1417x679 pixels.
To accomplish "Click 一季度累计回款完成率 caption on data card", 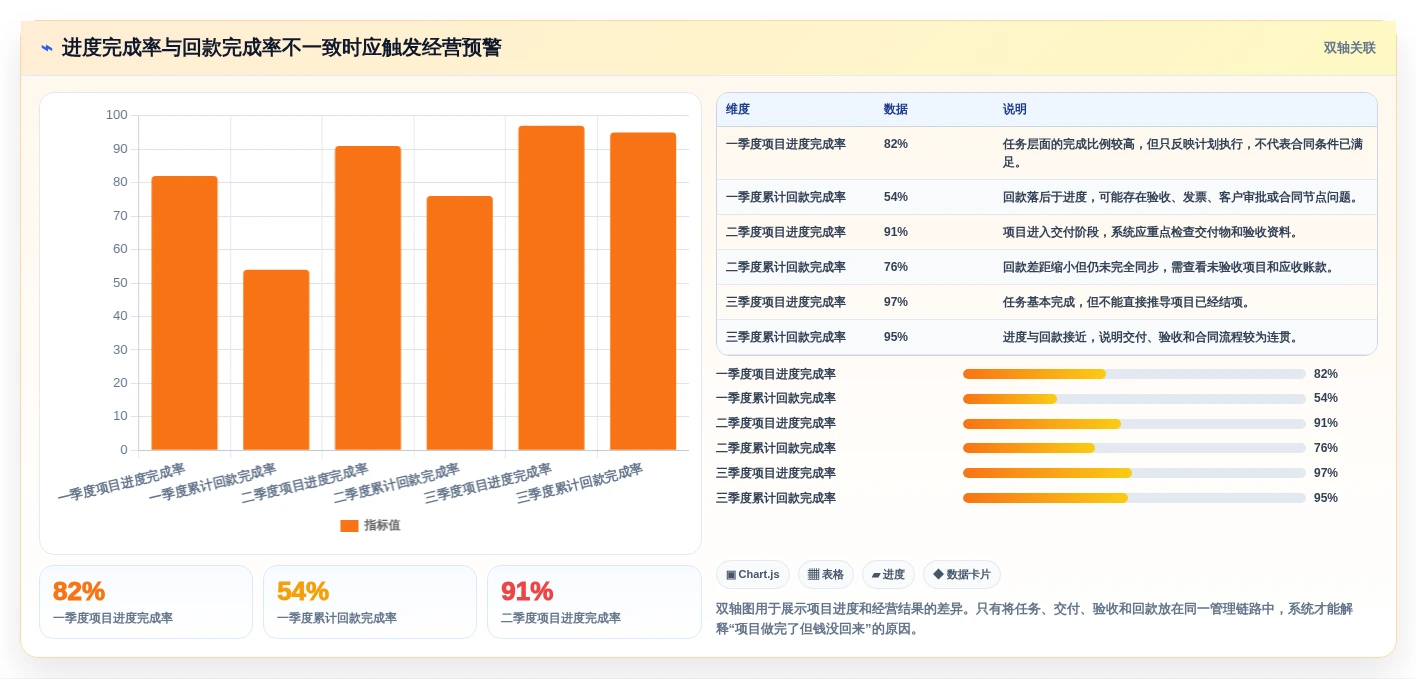I will tap(337, 618).
